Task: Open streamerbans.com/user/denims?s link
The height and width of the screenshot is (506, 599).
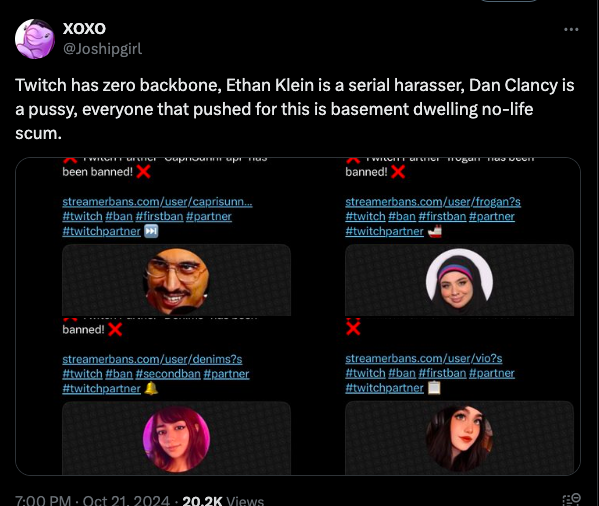Action: (152, 359)
